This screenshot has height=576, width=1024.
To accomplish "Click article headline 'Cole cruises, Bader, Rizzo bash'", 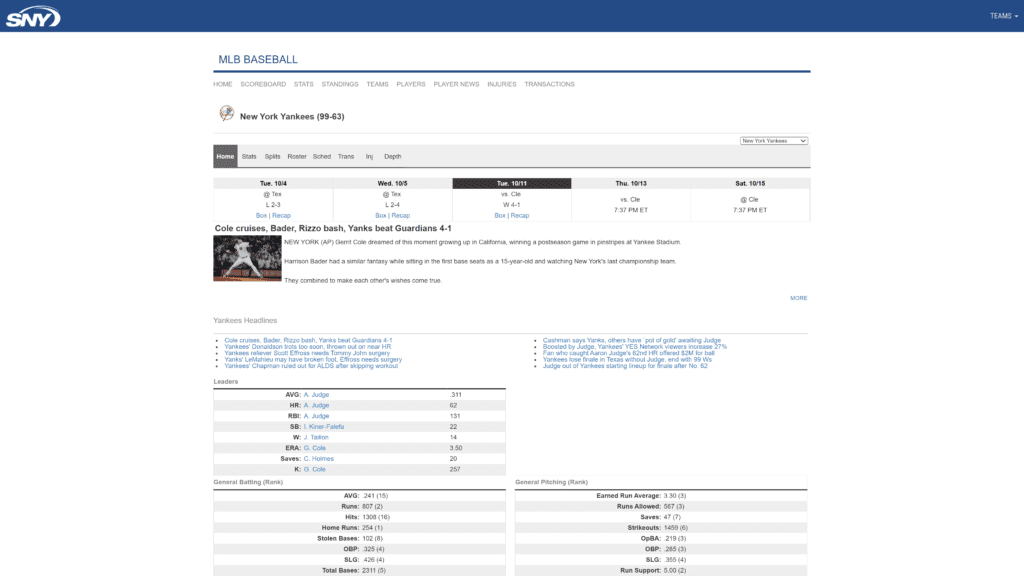I will (333, 229).
